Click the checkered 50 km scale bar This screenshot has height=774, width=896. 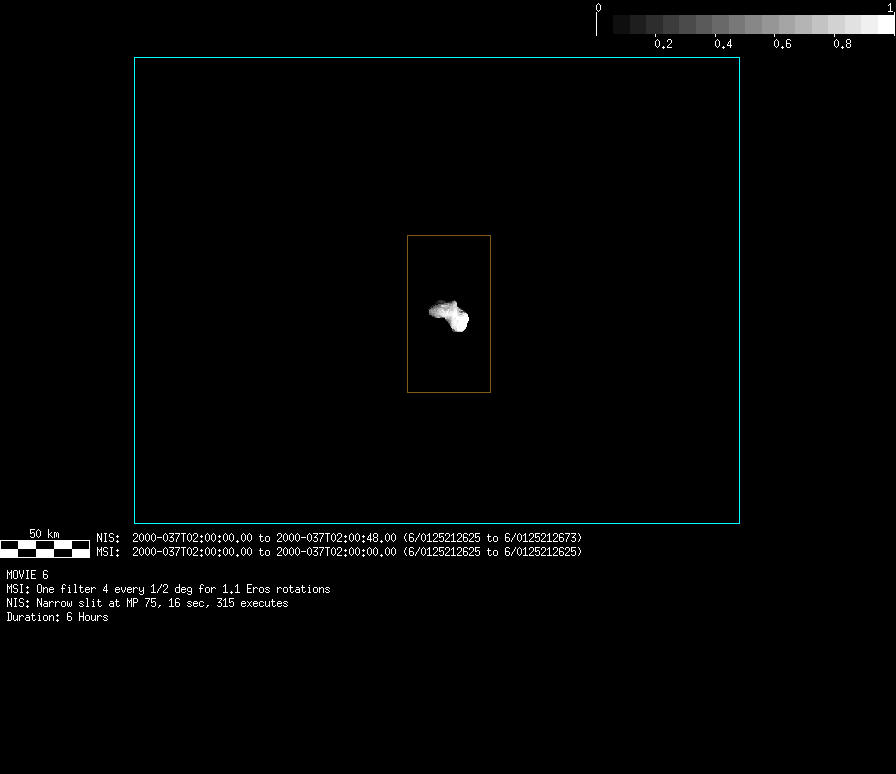(x=45, y=548)
